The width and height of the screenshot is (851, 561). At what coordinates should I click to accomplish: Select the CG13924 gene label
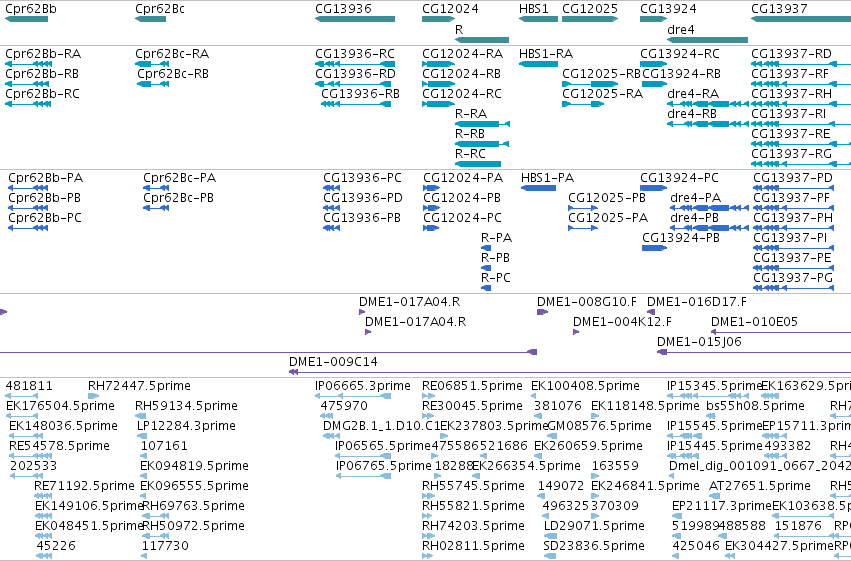click(668, 9)
